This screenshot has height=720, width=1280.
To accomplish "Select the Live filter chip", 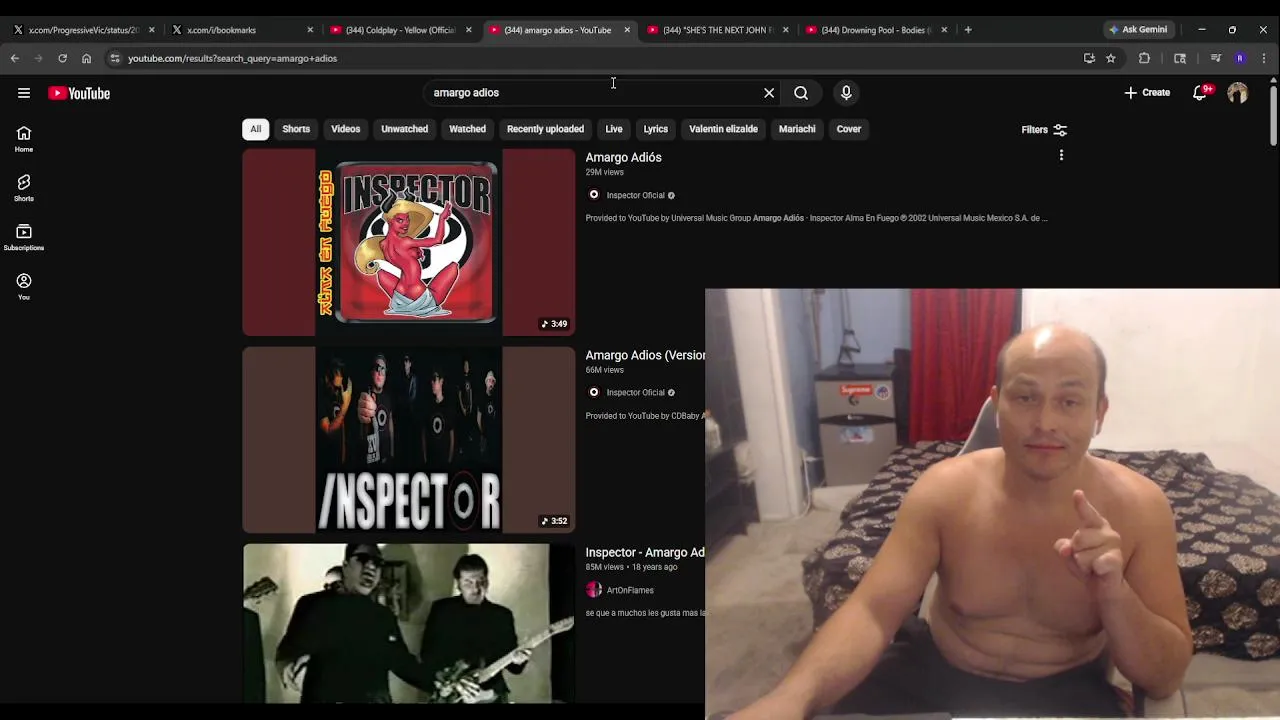I will tap(614, 129).
